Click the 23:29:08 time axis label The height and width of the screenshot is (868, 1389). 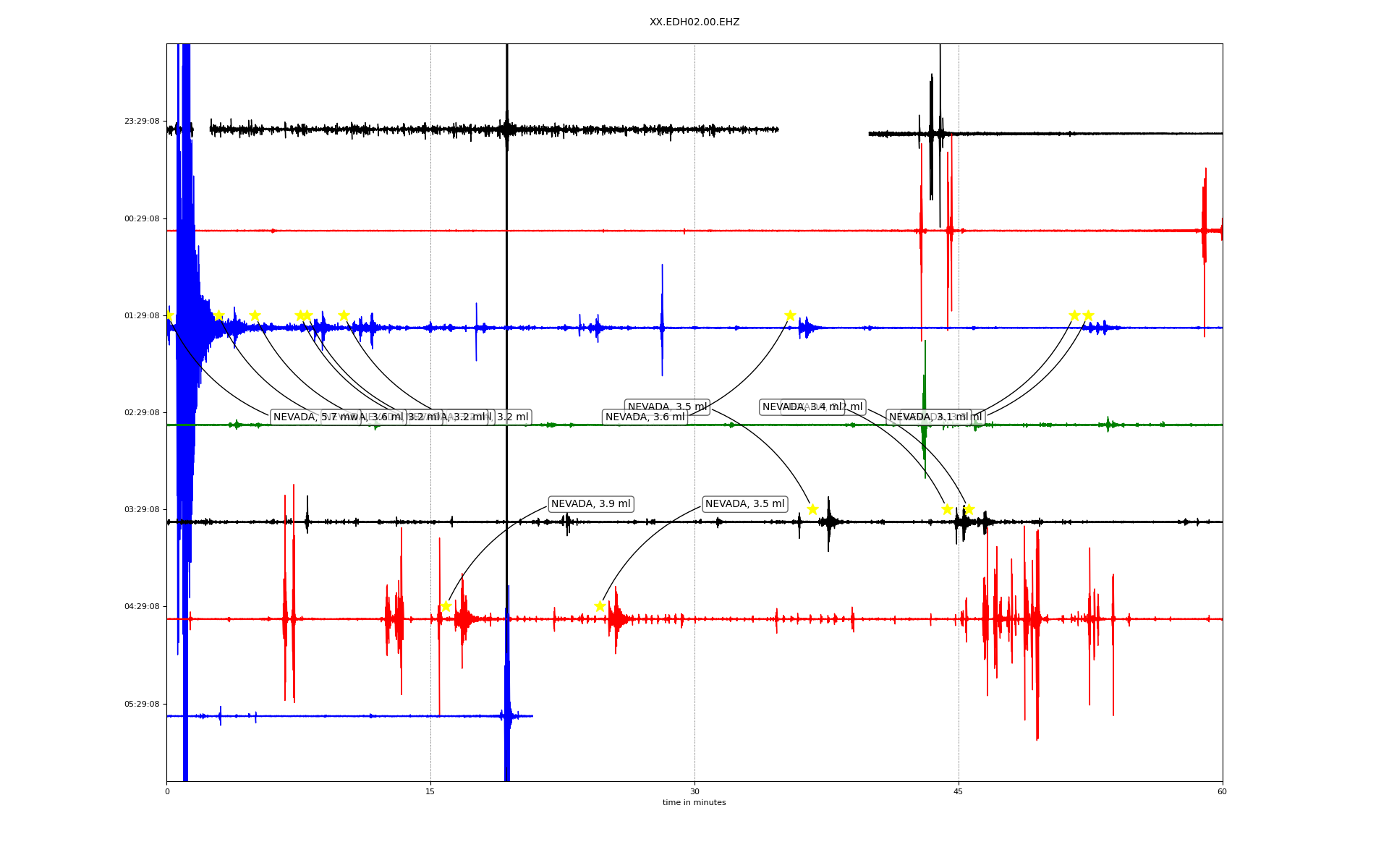click(x=142, y=122)
